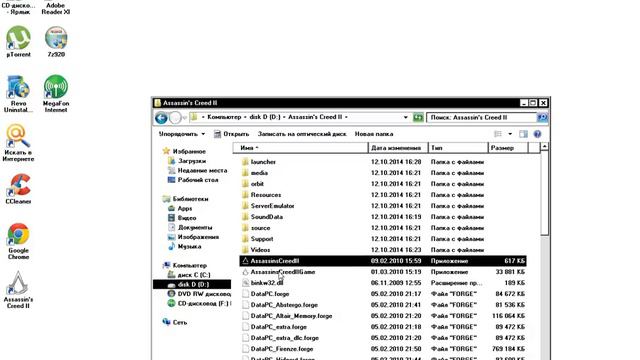Select the Resources folder
This screenshot has height=360, width=640.
pyautogui.click(x=265, y=195)
